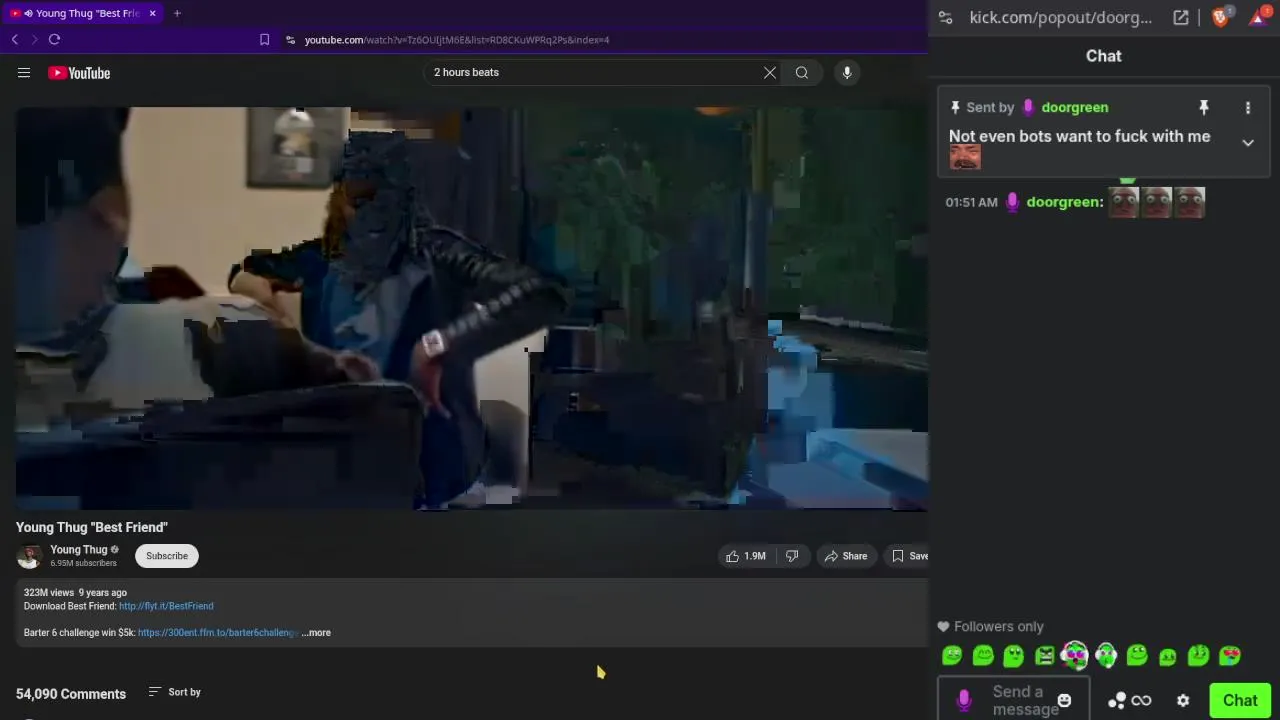The image size is (1280, 720).
Task: Open the emoji picker smiley icon
Action: pyautogui.click(x=1064, y=700)
